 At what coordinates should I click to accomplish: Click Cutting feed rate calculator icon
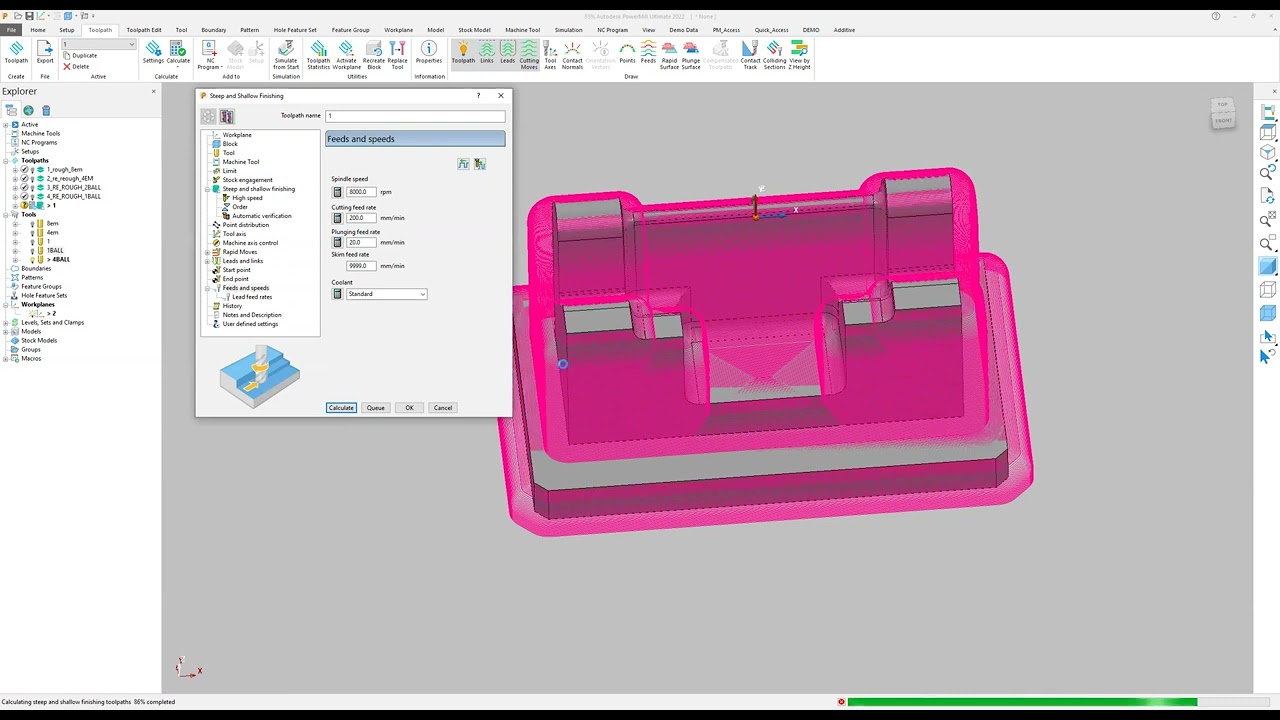tap(337, 218)
